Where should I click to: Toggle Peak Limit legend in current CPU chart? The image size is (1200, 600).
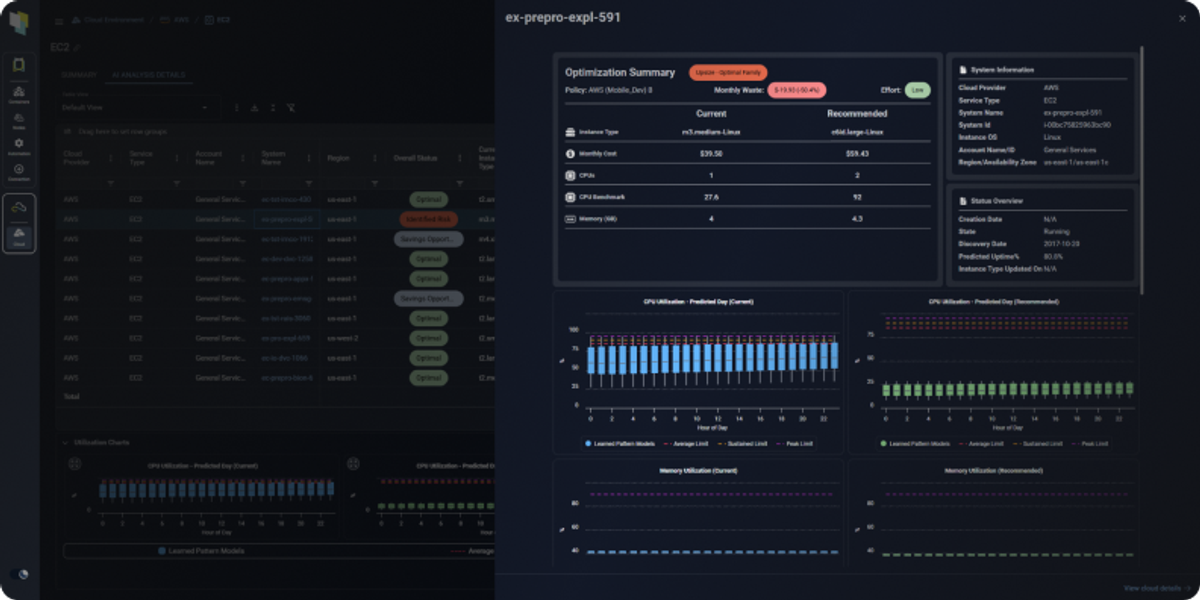pos(795,443)
